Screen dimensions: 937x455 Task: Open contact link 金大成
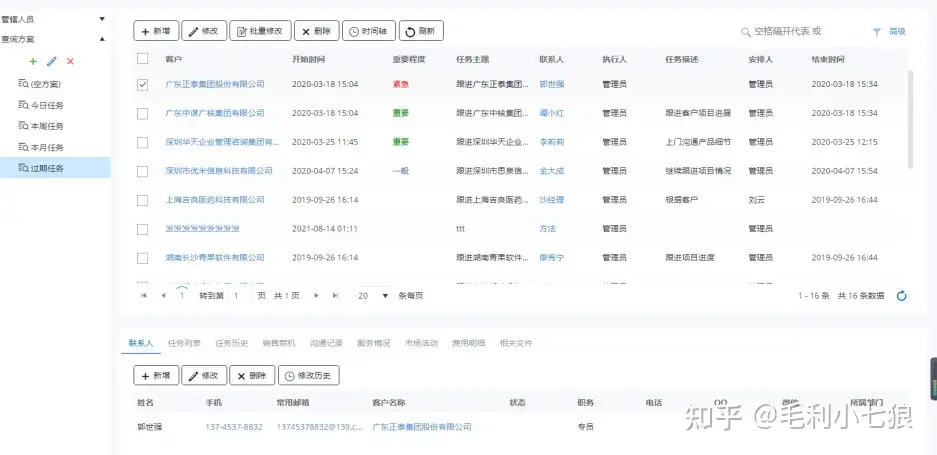pyautogui.click(x=552, y=171)
